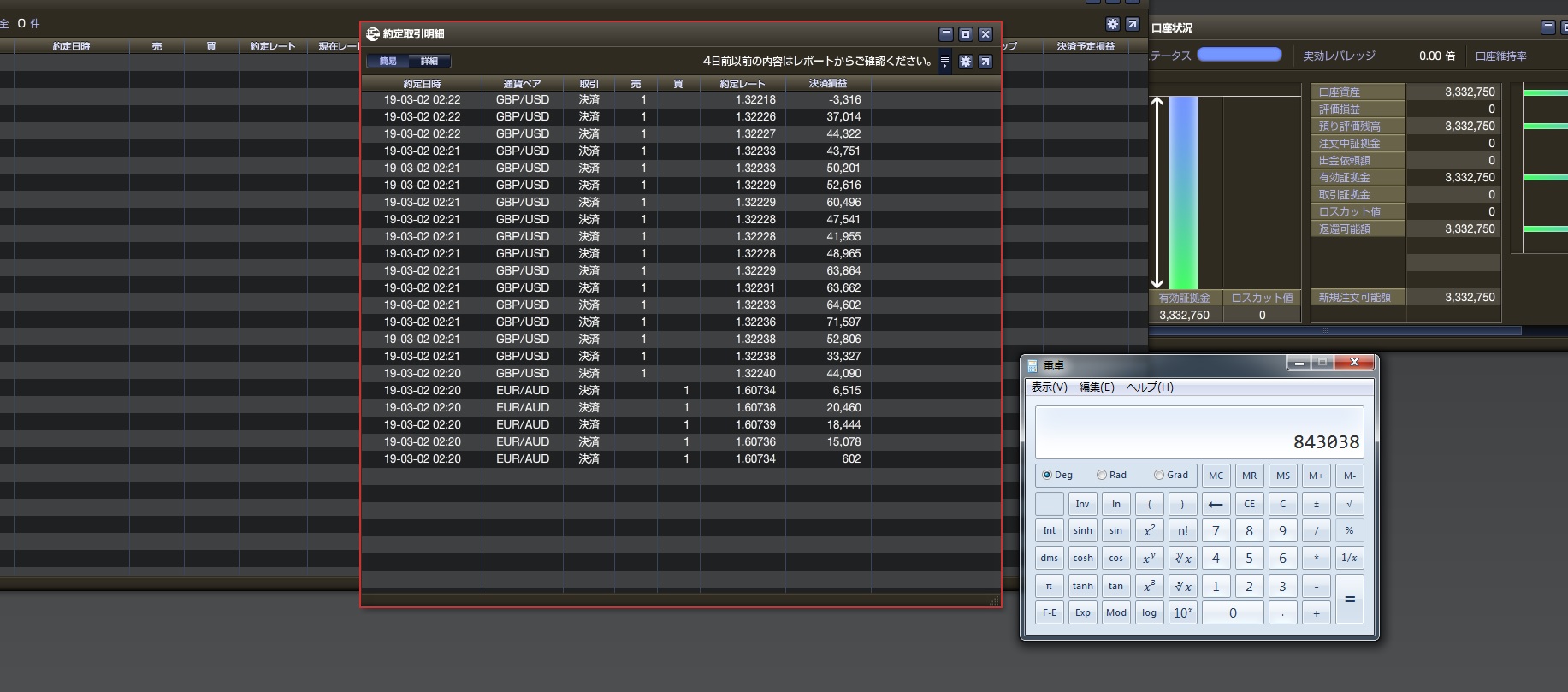Image resolution: width=1568 pixels, height=692 pixels.
Task: Click the x cubed key on calculator
Action: coord(1149,586)
